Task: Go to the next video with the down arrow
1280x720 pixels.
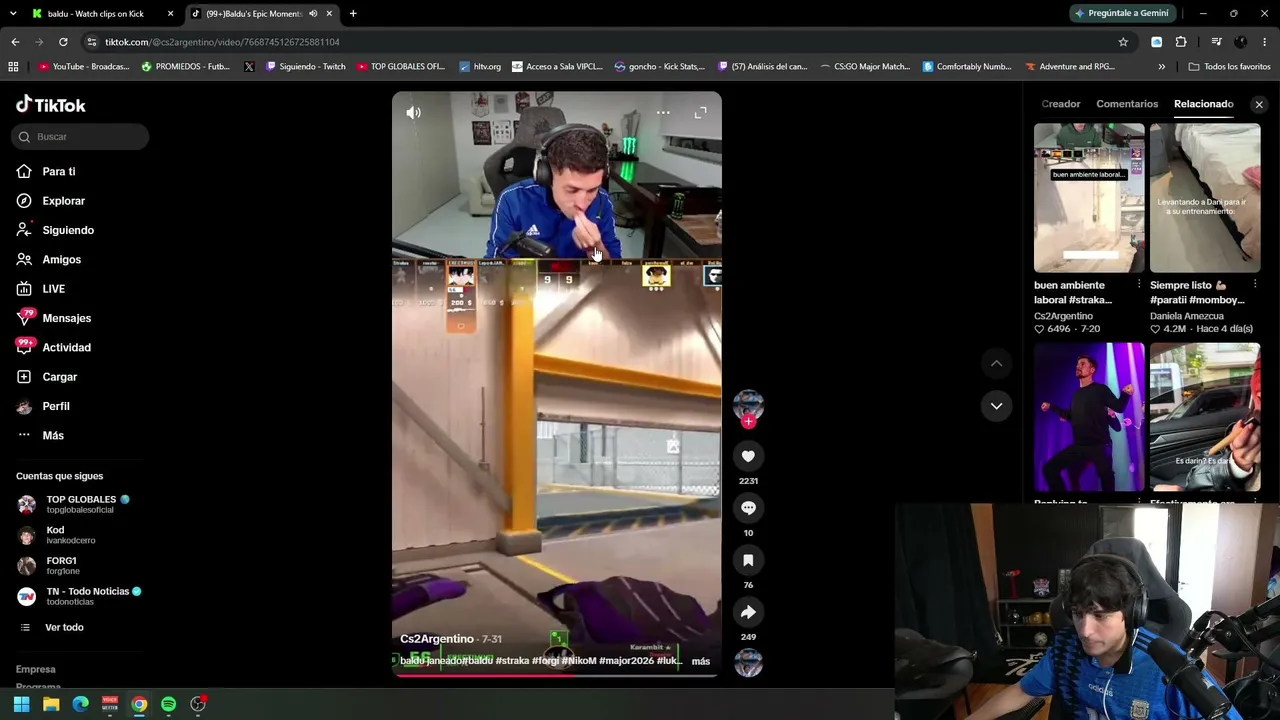Action: point(996,406)
